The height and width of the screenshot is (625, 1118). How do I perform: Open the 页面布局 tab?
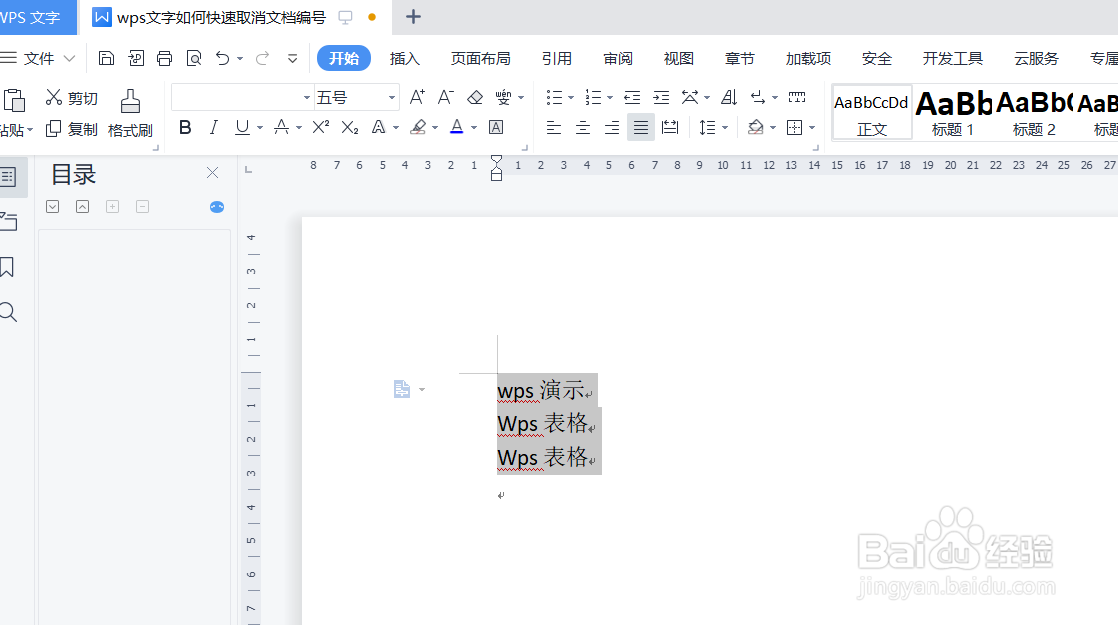pos(481,58)
